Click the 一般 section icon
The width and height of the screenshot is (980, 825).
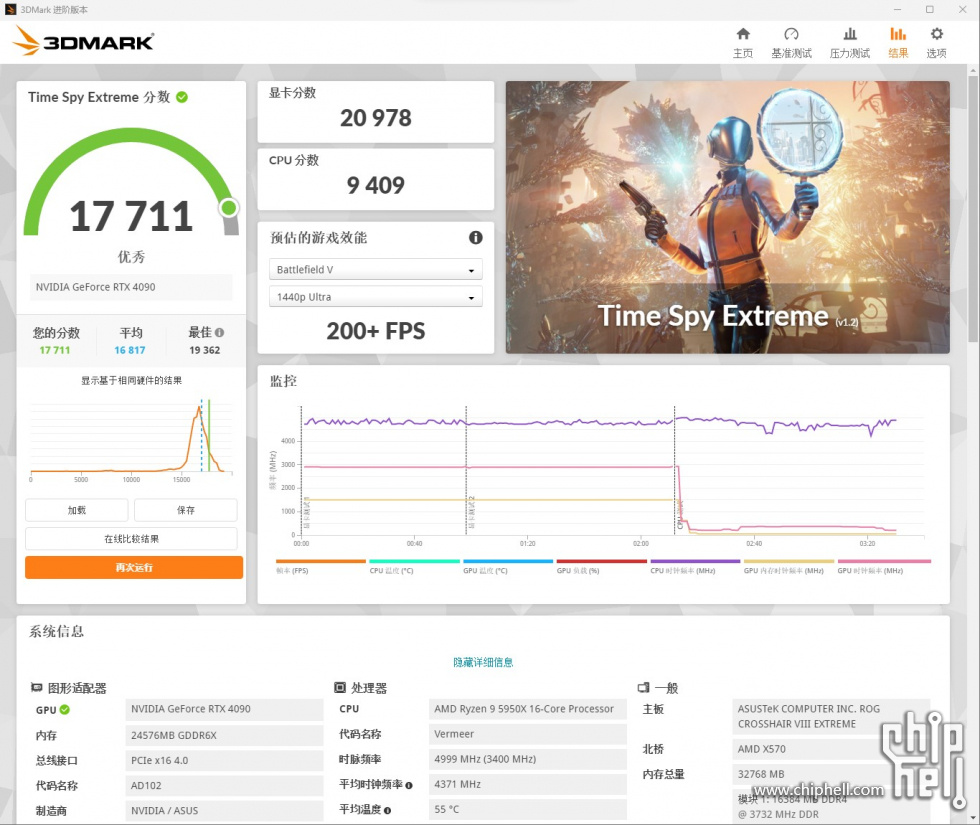643,688
